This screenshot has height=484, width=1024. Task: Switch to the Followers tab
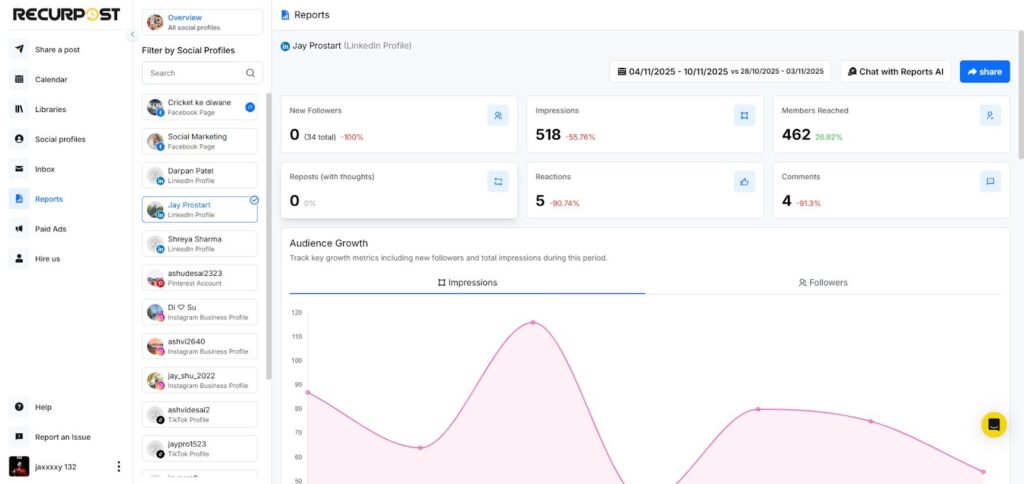(x=822, y=283)
